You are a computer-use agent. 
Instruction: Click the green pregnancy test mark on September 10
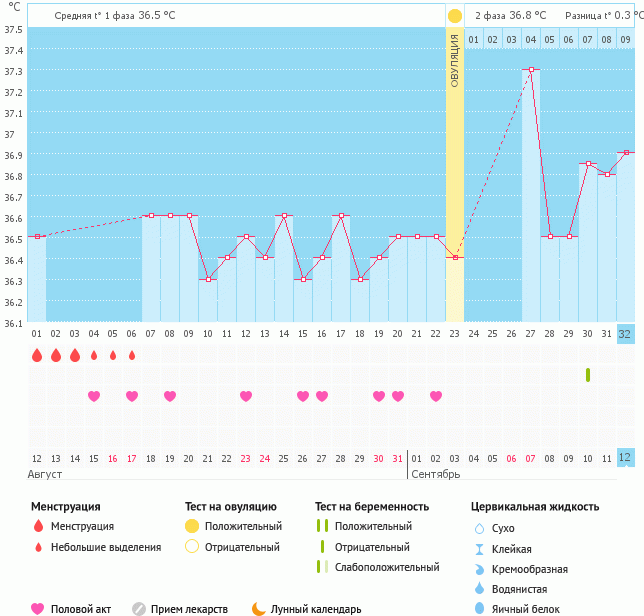[588, 375]
